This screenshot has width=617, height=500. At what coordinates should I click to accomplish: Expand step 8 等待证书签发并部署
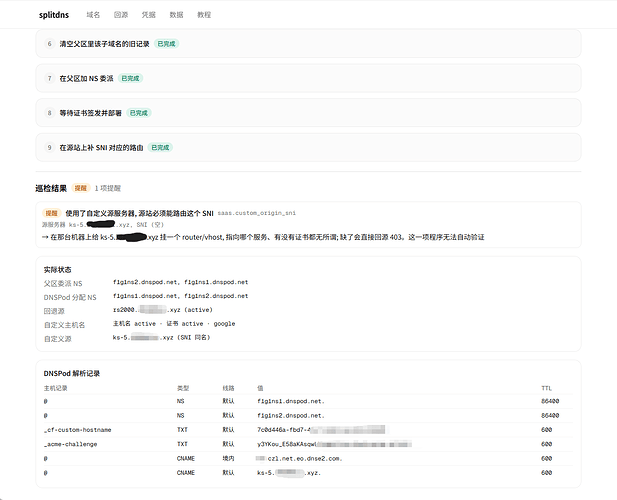308,113
